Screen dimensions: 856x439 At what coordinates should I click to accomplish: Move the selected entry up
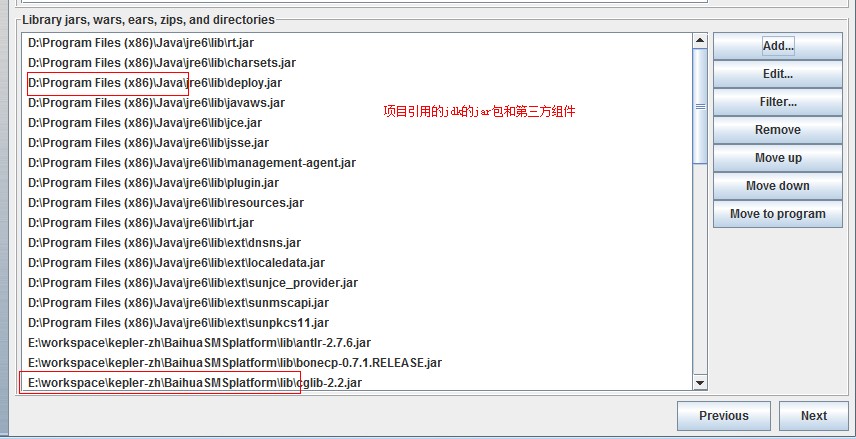[778, 158]
